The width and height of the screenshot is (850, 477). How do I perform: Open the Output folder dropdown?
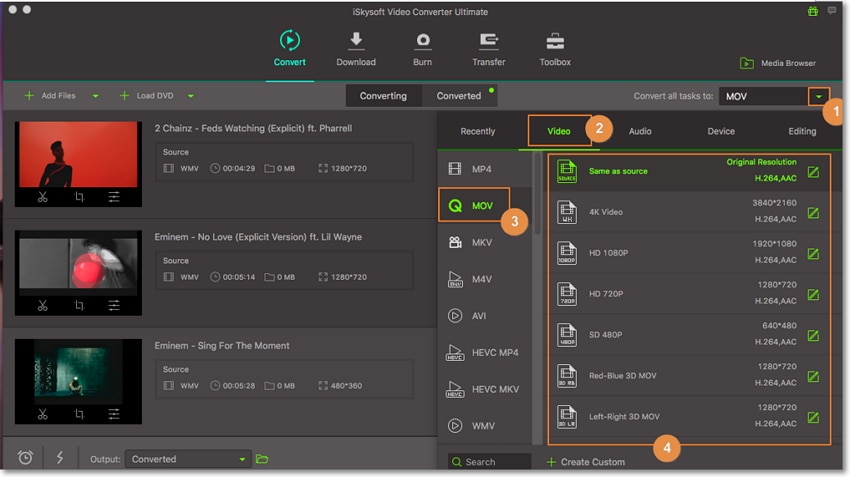tap(188, 459)
